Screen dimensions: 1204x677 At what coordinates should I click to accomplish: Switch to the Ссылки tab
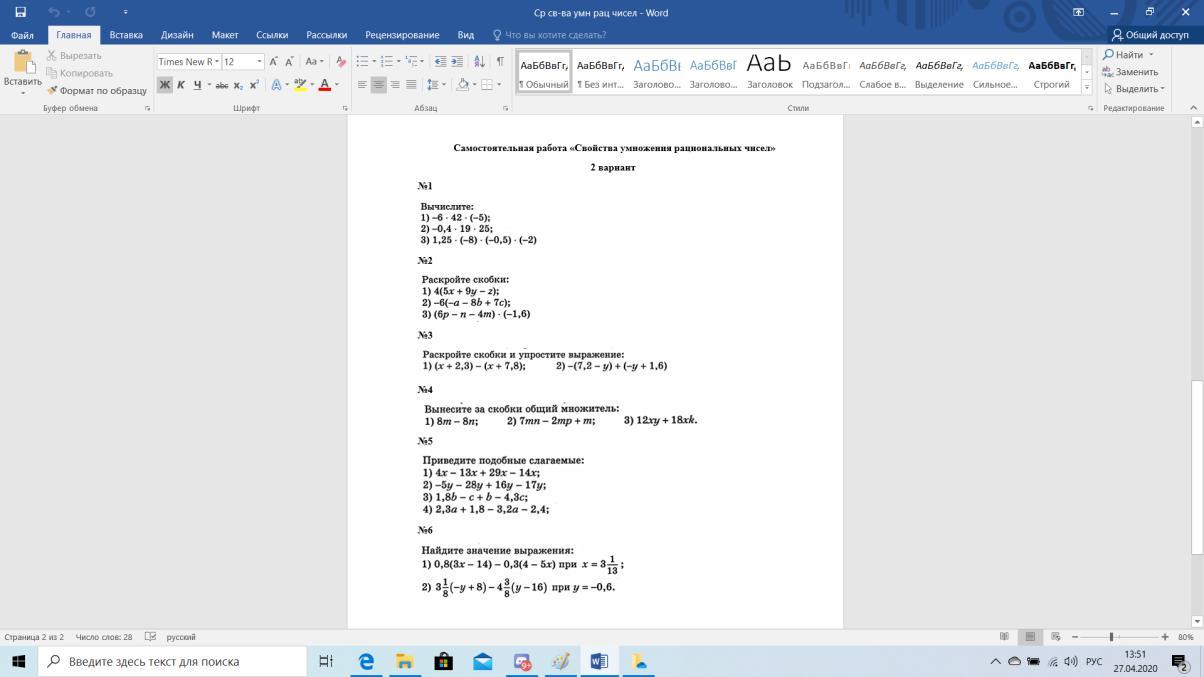(x=272, y=35)
